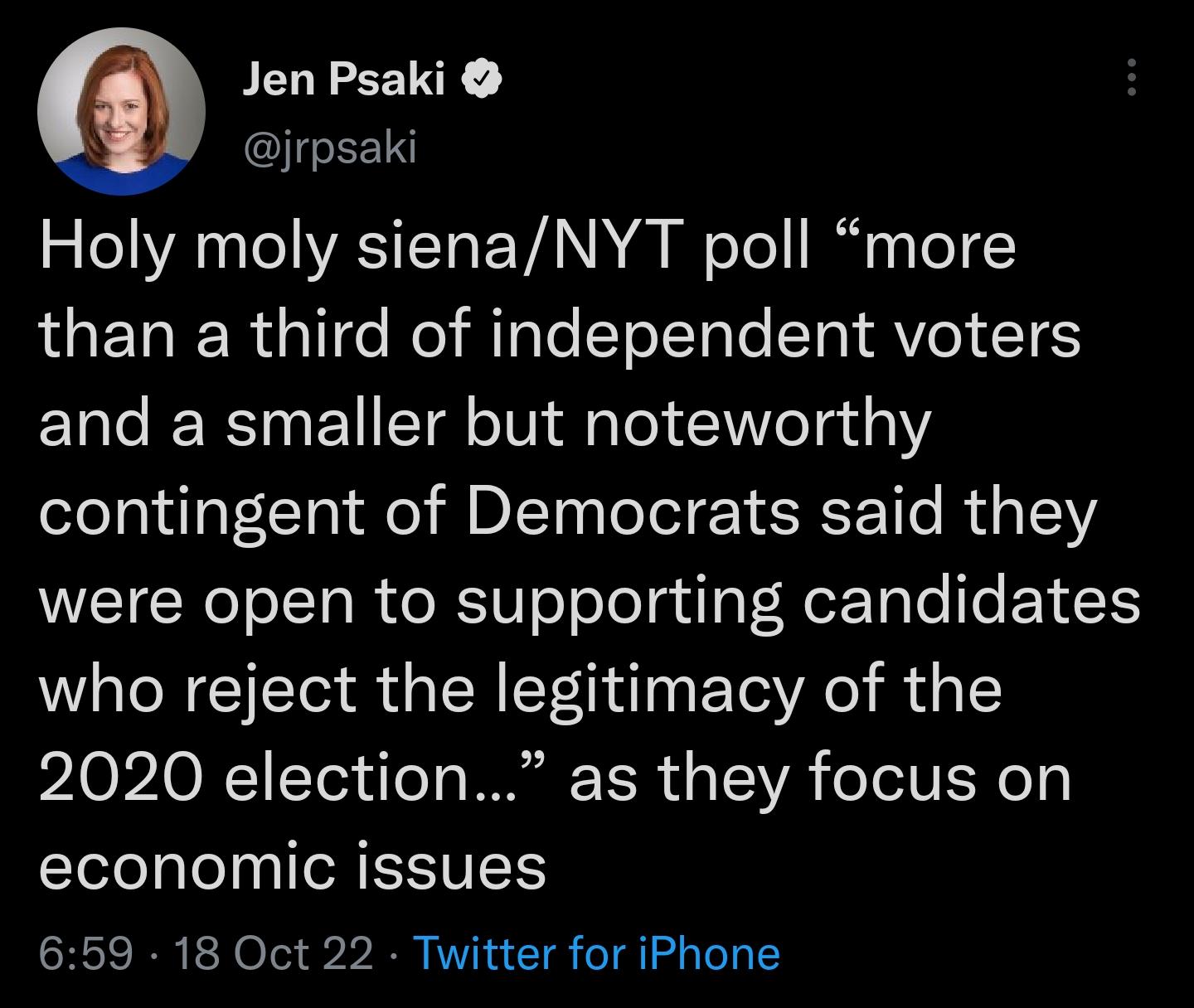The height and width of the screenshot is (1008, 1194).
Task: Open the three-dot more options menu
Action: (1132, 79)
